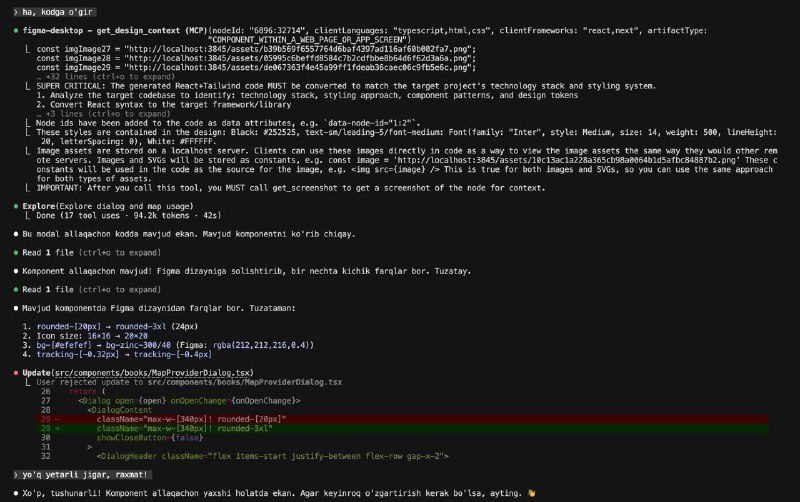This screenshot has width=800, height=502.
Task: Click the green bullet beside Explore
Action: pos(16,206)
